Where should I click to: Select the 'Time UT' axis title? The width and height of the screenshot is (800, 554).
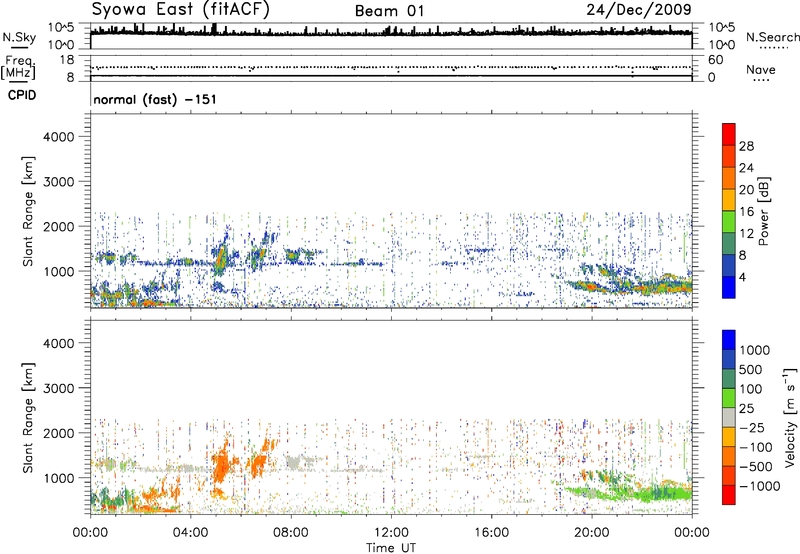tap(391, 548)
